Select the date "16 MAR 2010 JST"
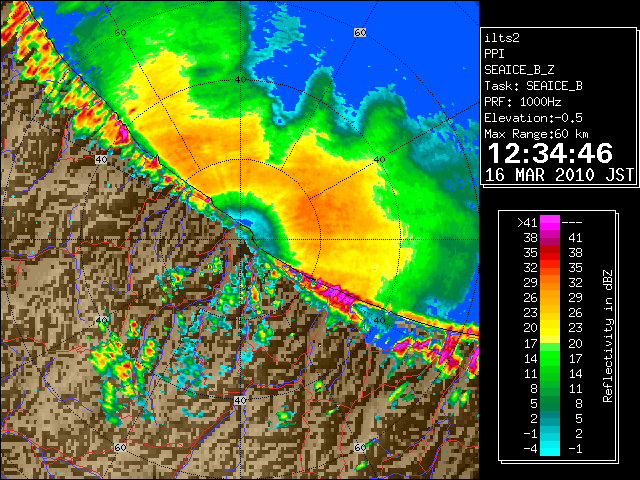640x480 pixels. tap(559, 175)
